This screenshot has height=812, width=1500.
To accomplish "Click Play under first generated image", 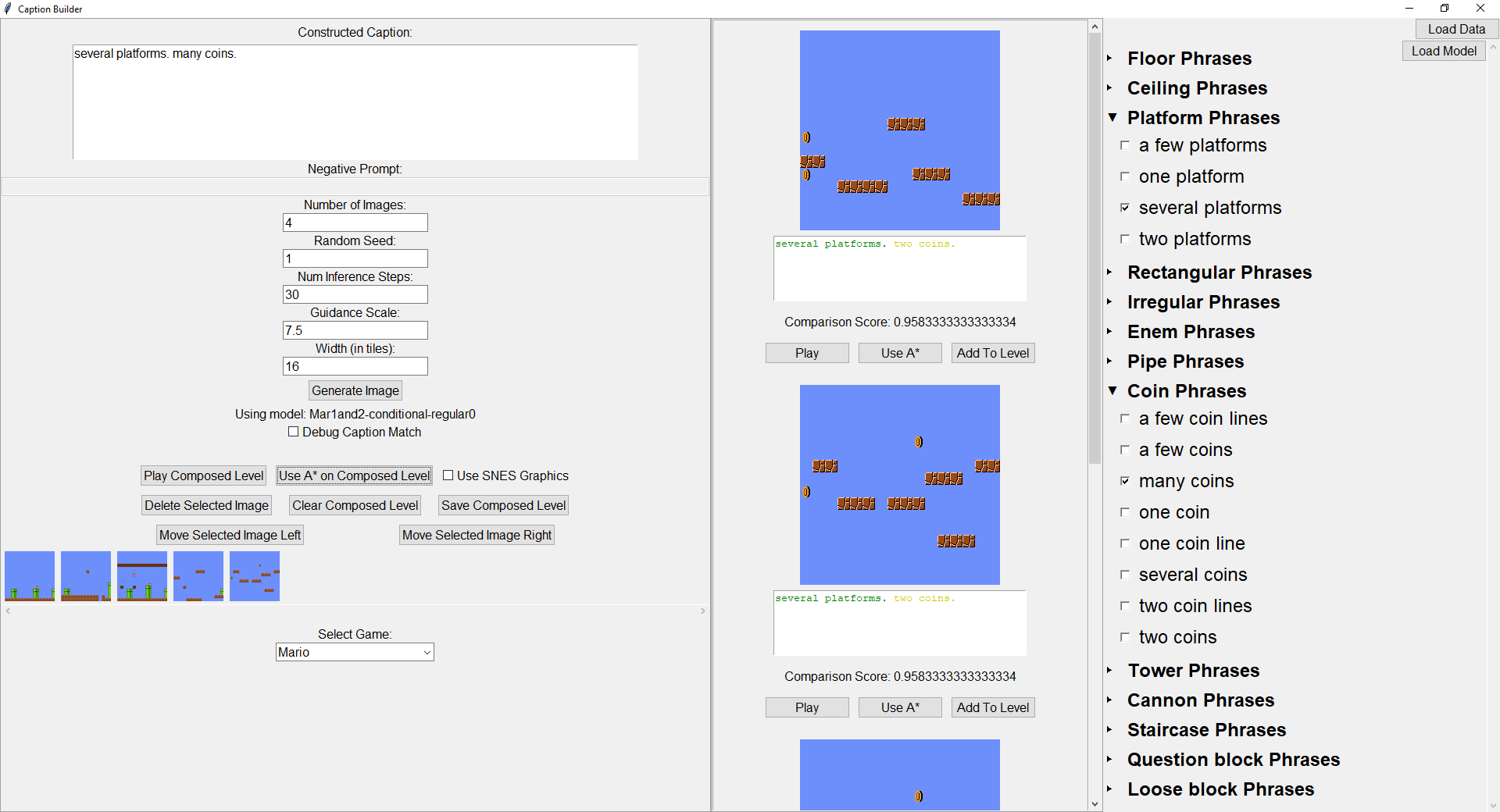I will pyautogui.click(x=807, y=353).
